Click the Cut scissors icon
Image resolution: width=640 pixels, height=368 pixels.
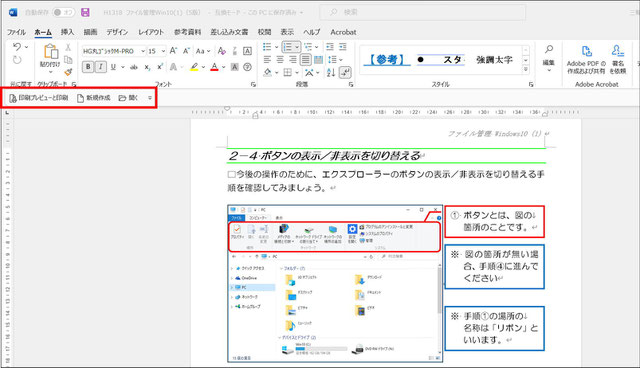tap(68, 47)
